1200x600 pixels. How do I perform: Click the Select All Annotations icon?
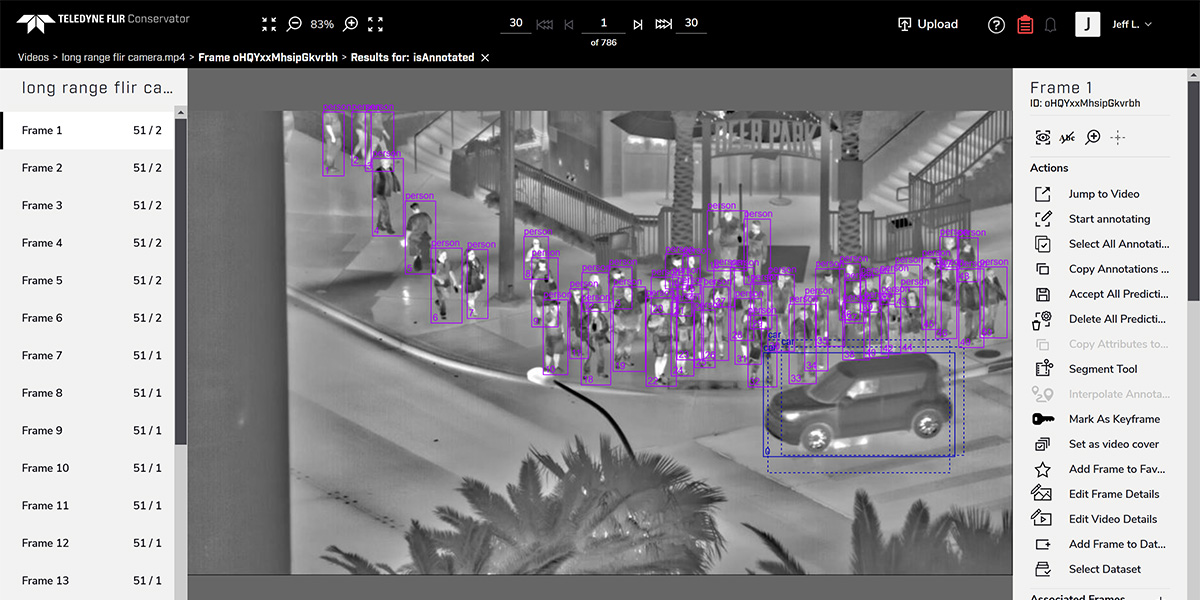click(1043, 244)
